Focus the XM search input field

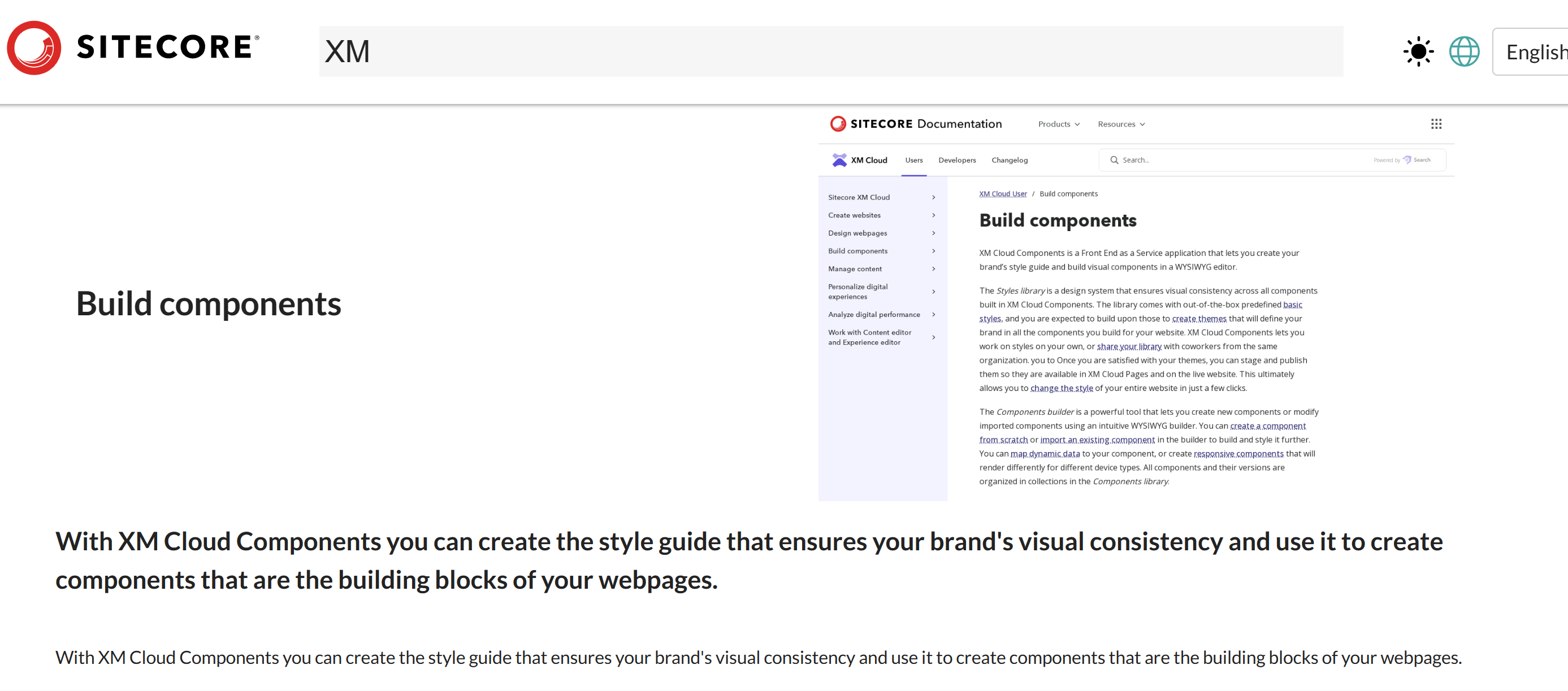pos(831,52)
